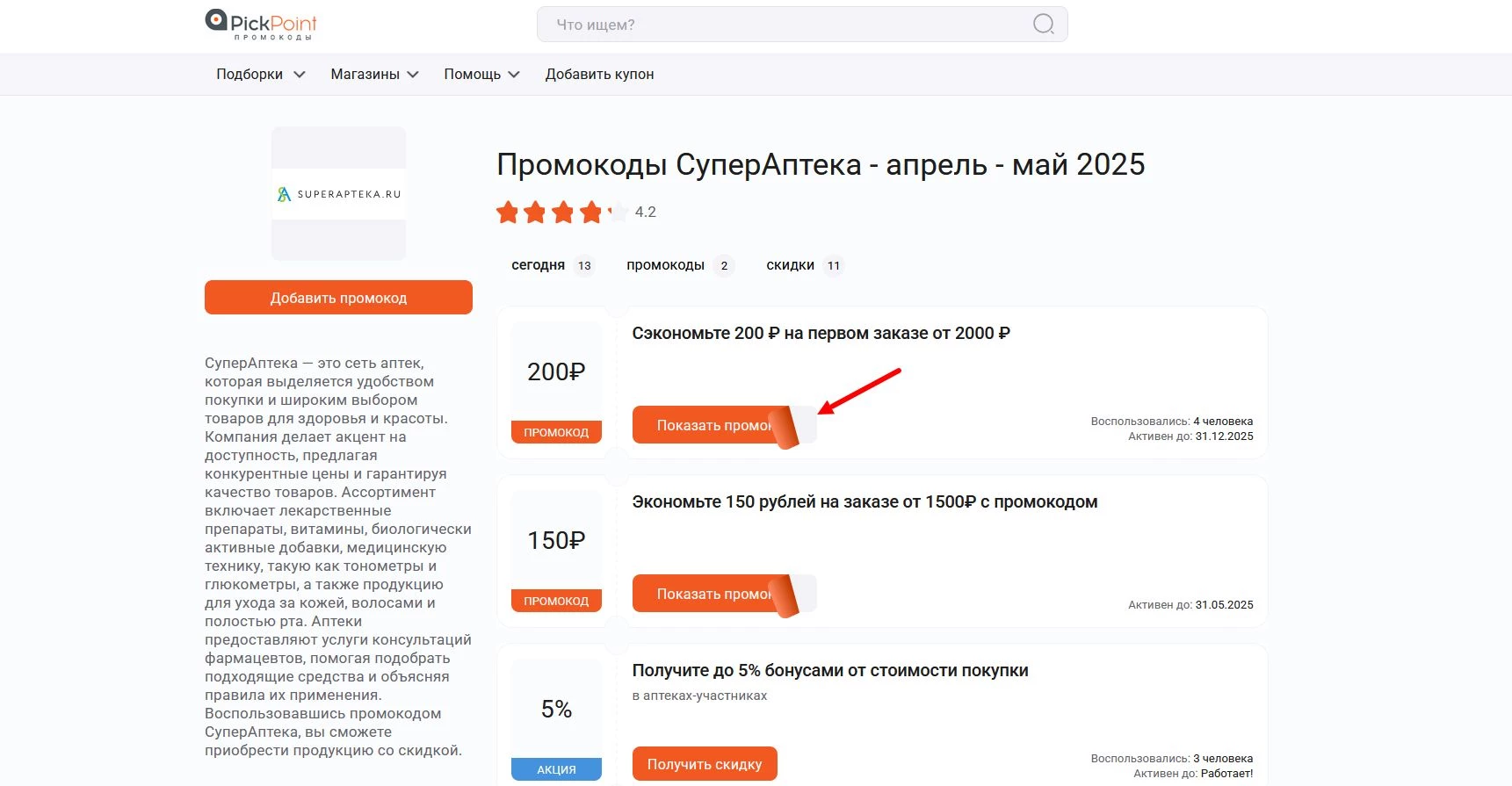This screenshot has width=1512, height=786.
Task: Switch to the скидки tab
Action: (x=804, y=265)
